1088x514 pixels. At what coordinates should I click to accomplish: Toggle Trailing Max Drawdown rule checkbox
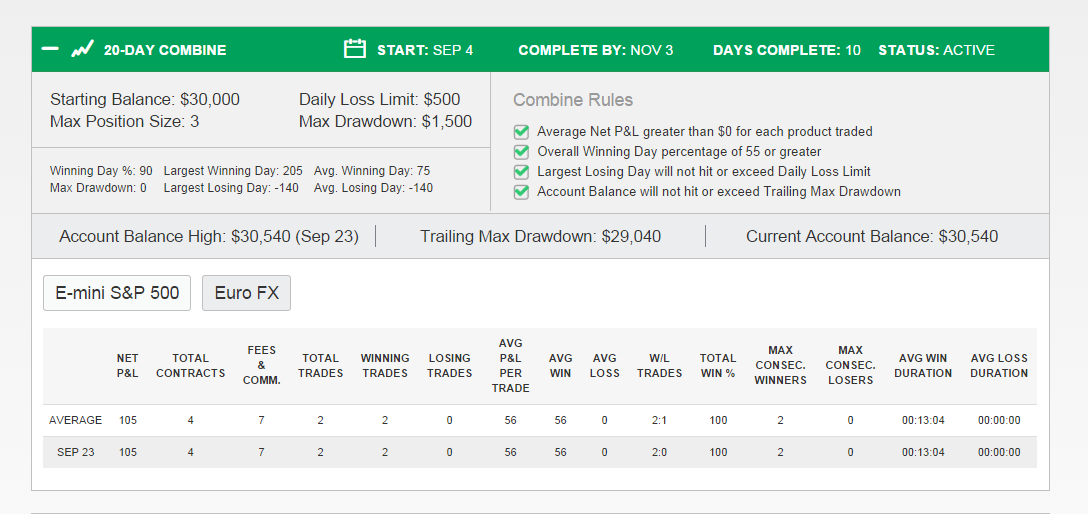(521, 192)
